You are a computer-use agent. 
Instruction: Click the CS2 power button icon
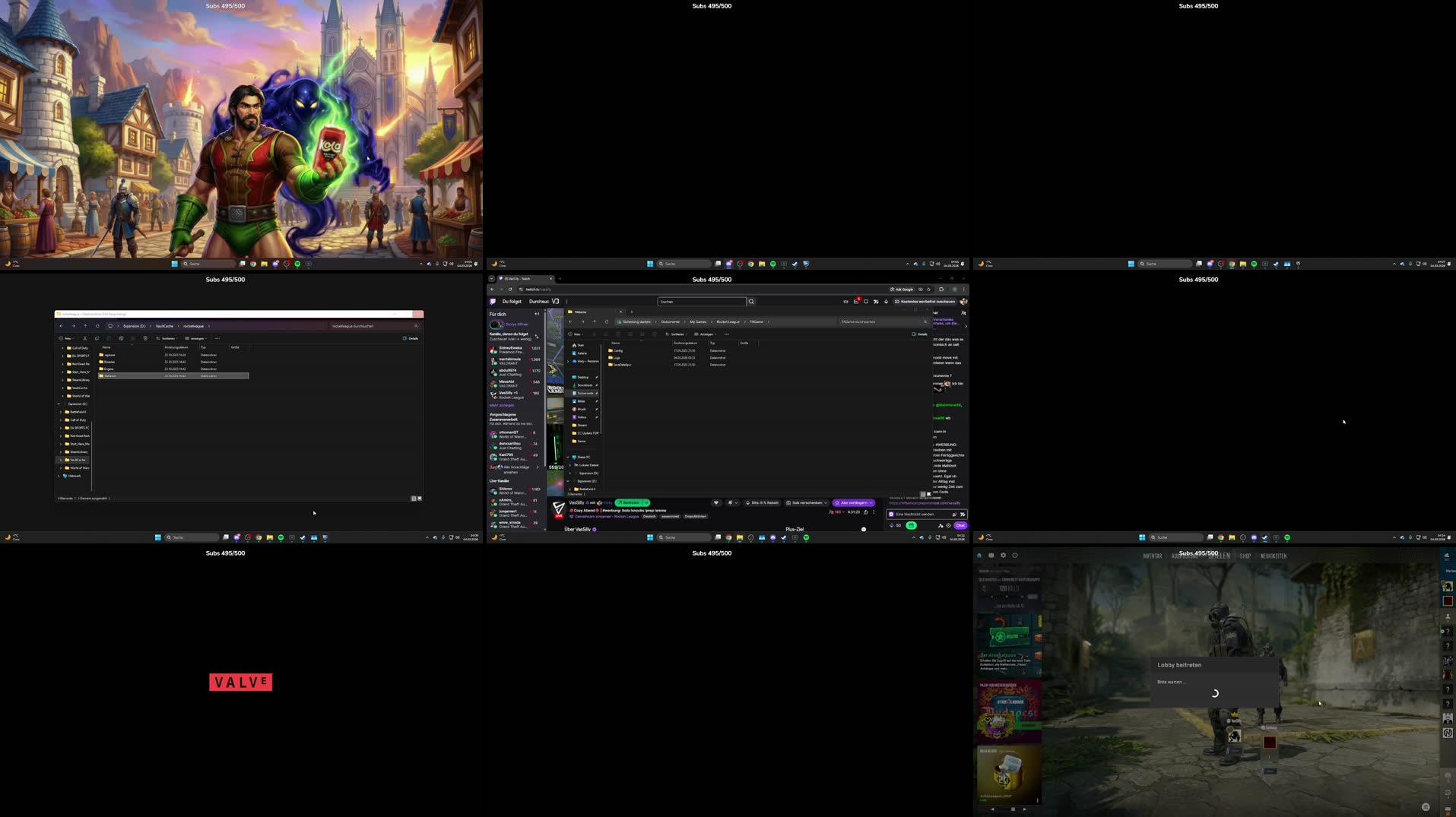coord(1014,555)
